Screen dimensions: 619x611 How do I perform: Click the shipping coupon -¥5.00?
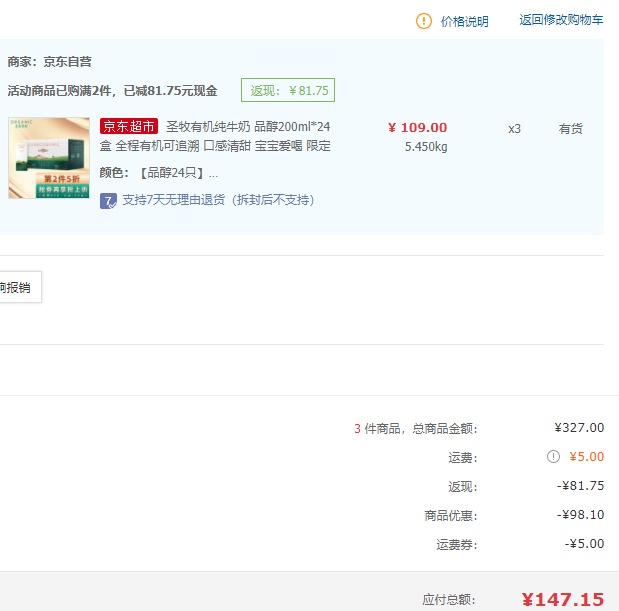584,544
